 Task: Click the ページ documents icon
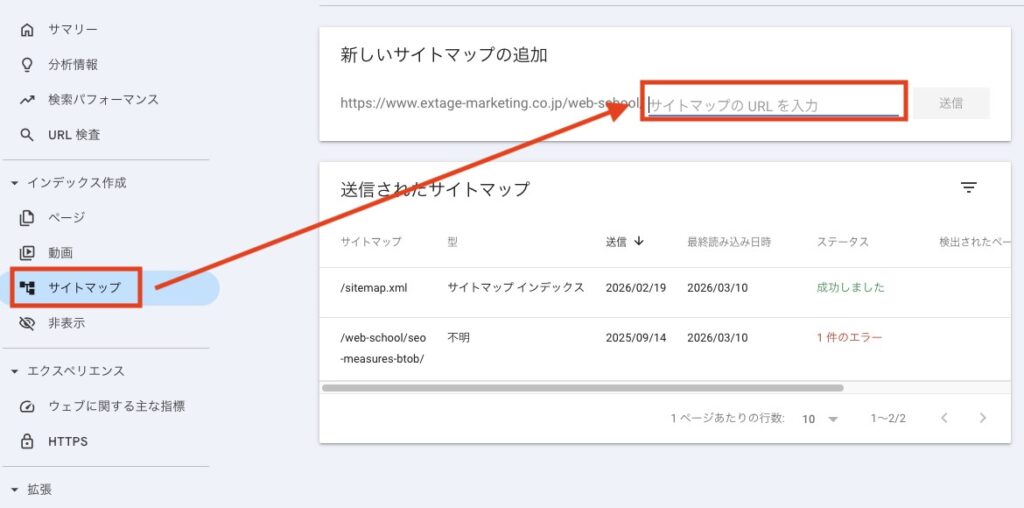click(27, 218)
